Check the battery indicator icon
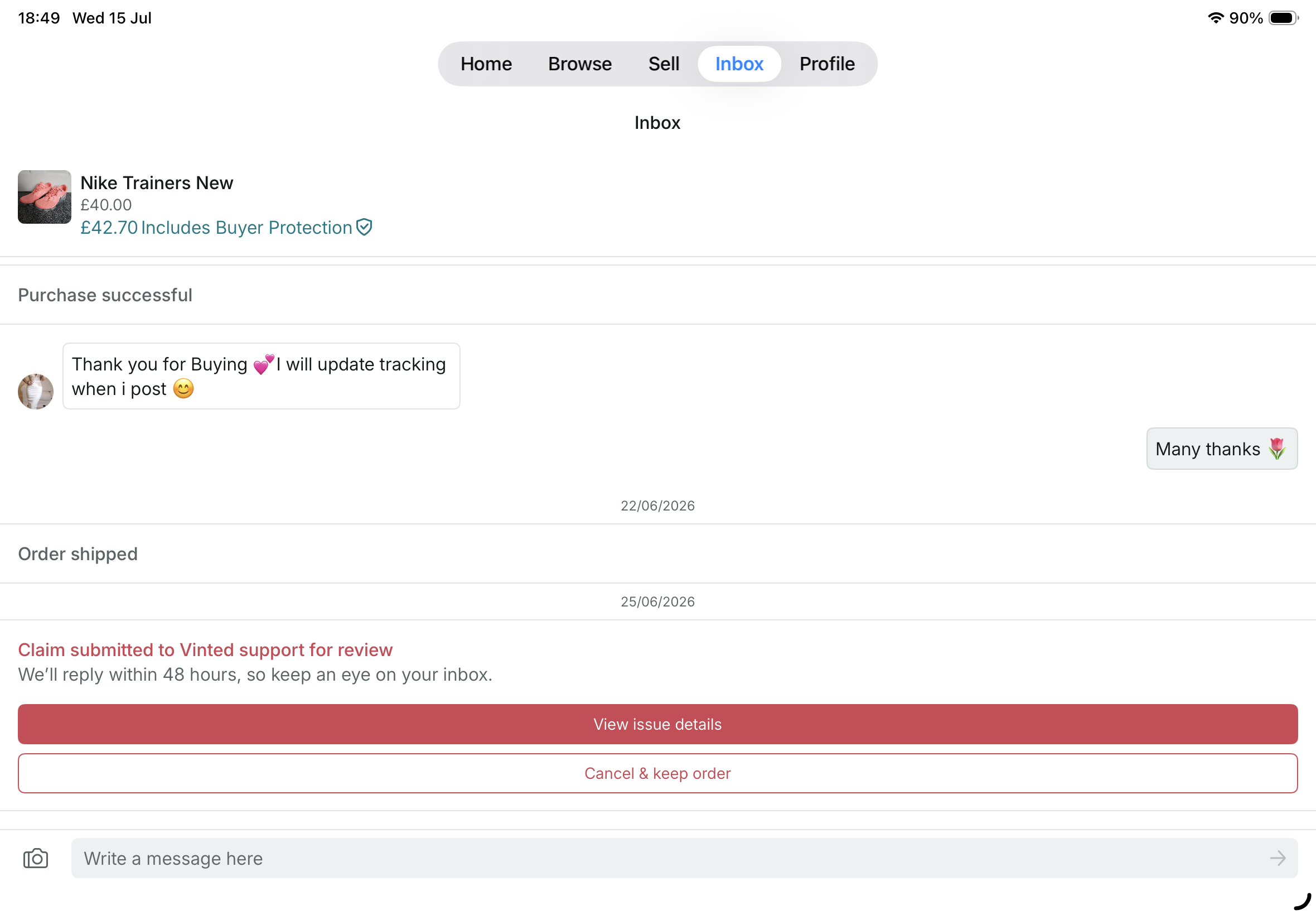Image resolution: width=1316 pixels, height=915 pixels. (x=1283, y=18)
